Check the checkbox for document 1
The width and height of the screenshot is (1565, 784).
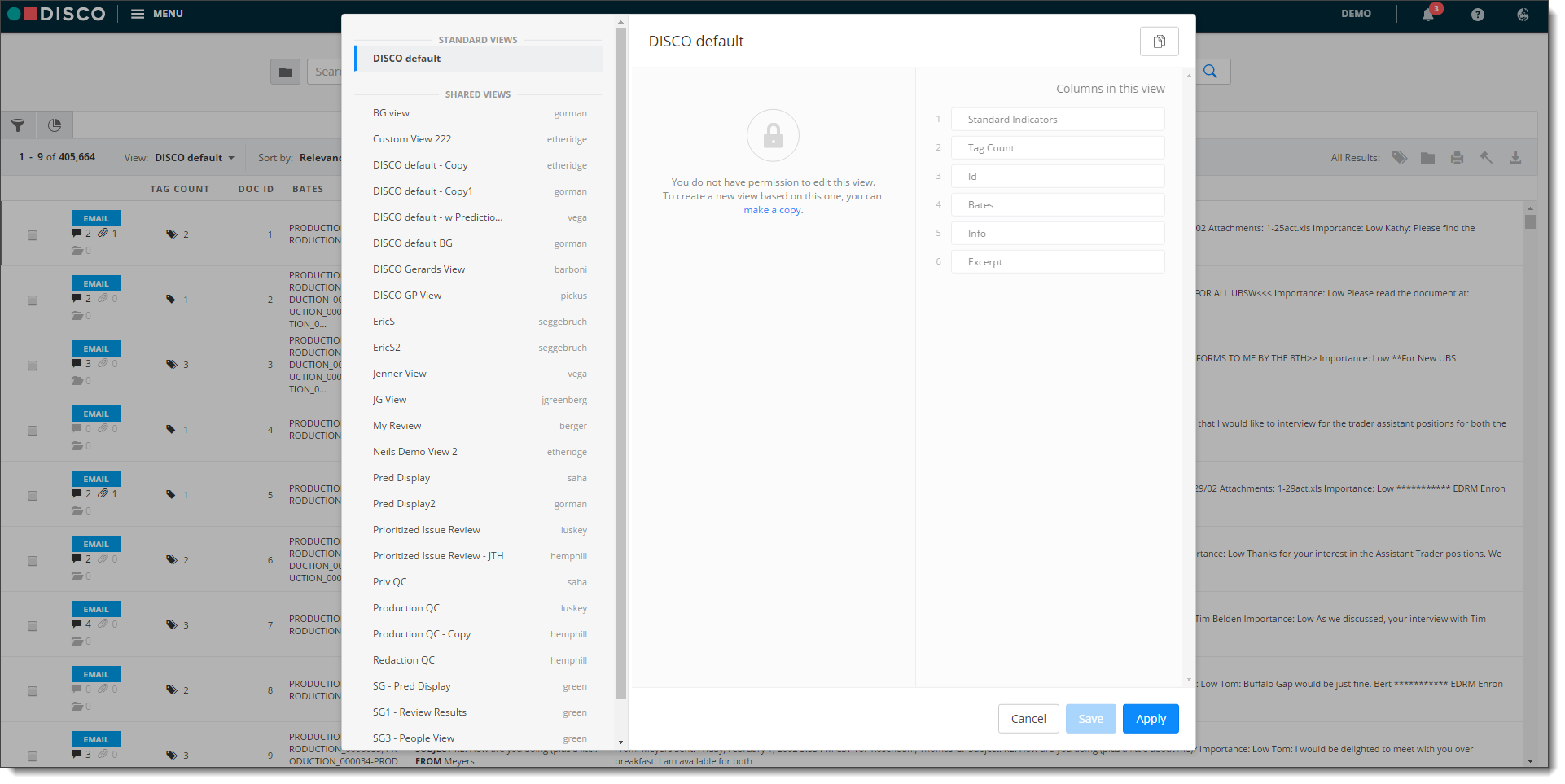[33, 235]
